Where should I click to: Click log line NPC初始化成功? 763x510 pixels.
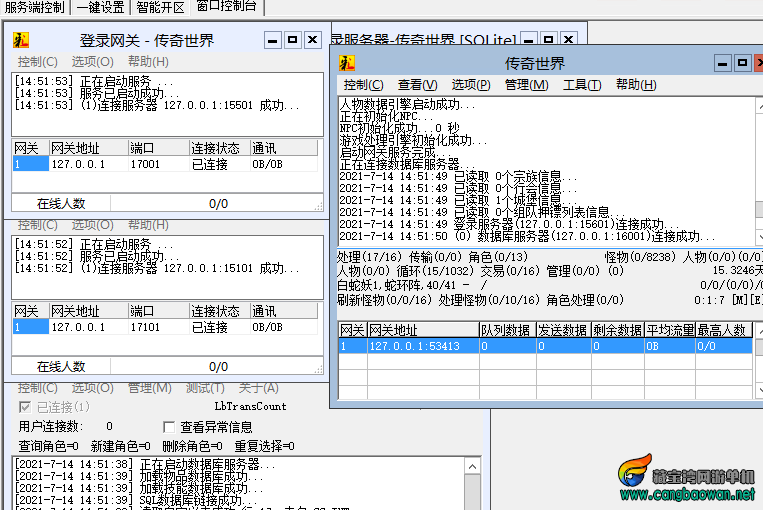click(399, 128)
